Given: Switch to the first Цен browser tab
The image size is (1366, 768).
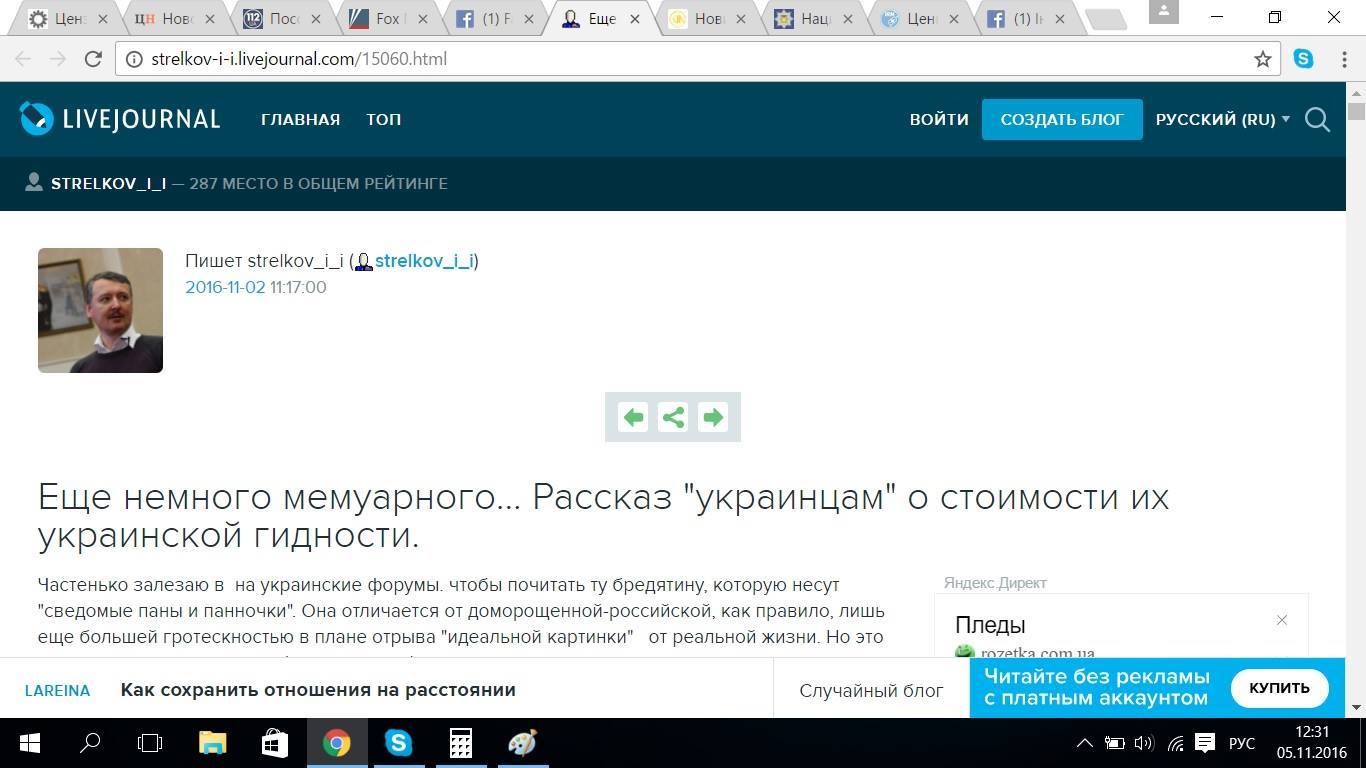Looking at the screenshot, I should tap(70, 19).
